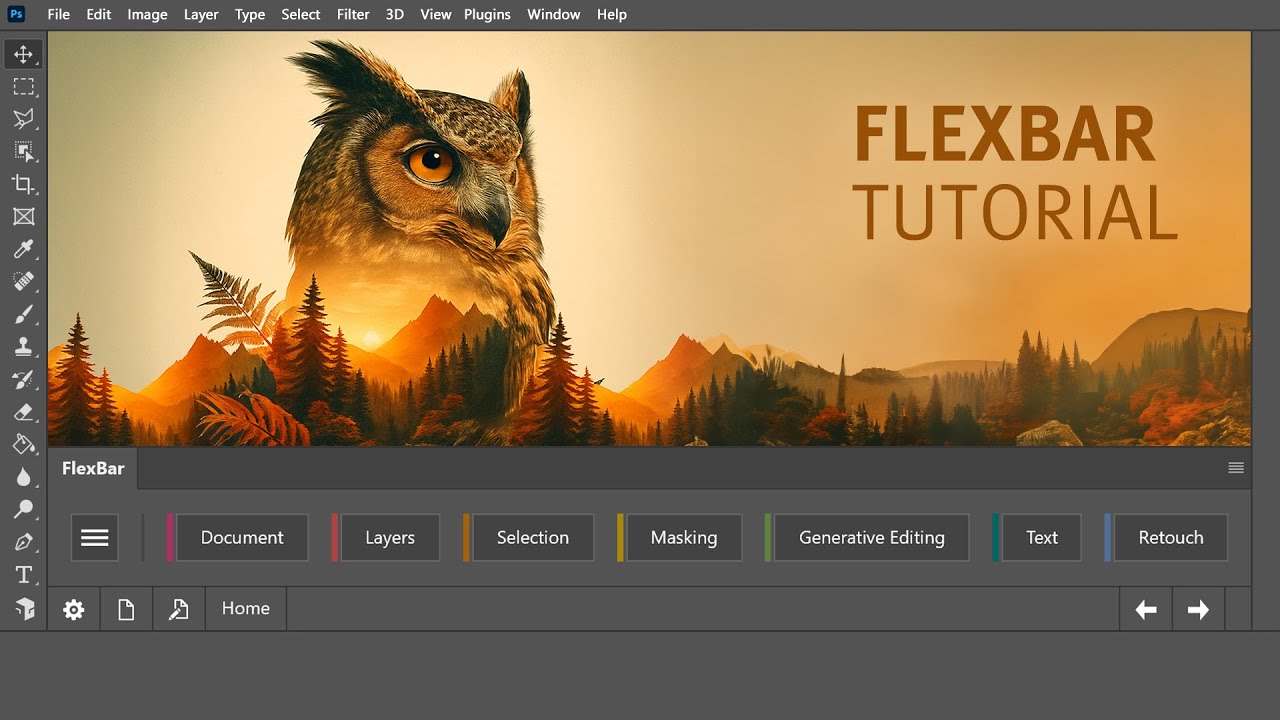Screen dimensions: 1280x720
Task: Select the Object Selection tool
Action: 23,152
